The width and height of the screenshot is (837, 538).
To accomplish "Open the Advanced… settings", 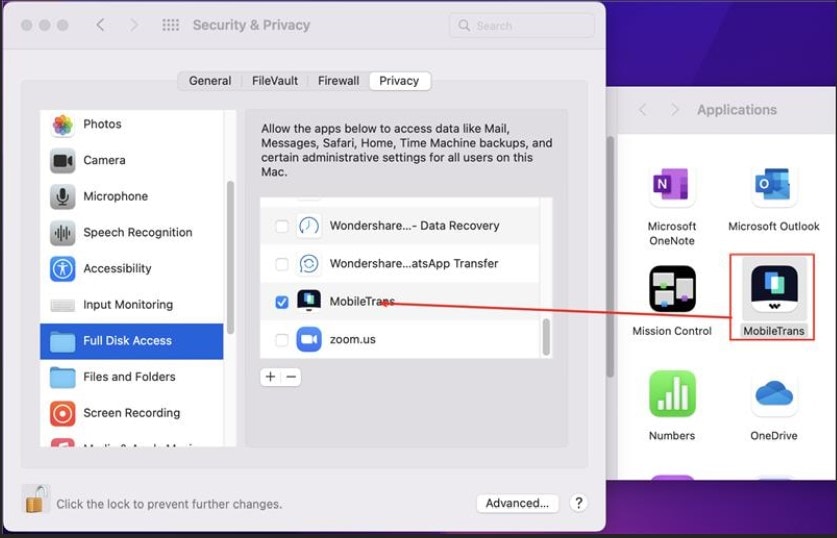I will click(x=517, y=503).
